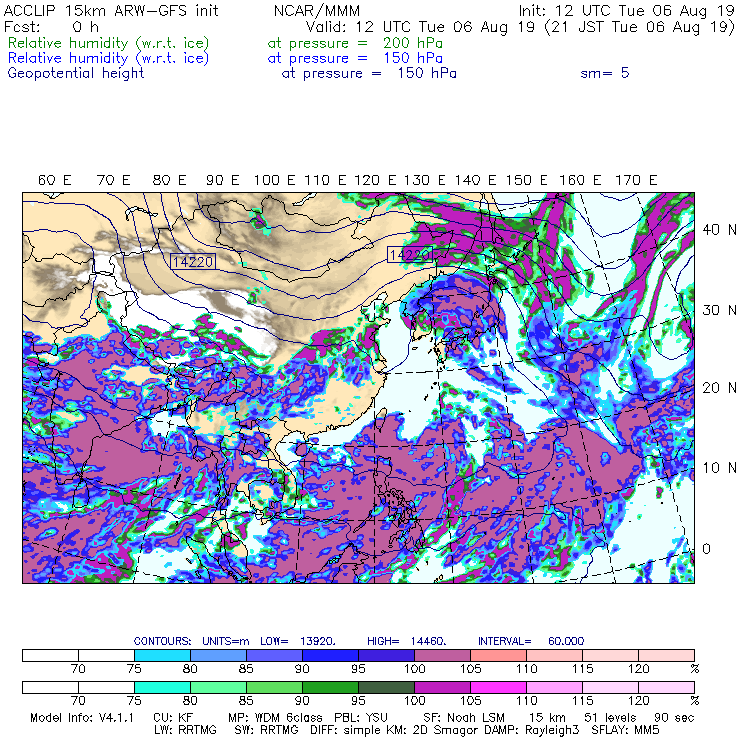Viewport: 740px width, 740px height.
Task: Click the "Valid: 12 UTC Tue 06 Aug 19" line
Action: 420,27
